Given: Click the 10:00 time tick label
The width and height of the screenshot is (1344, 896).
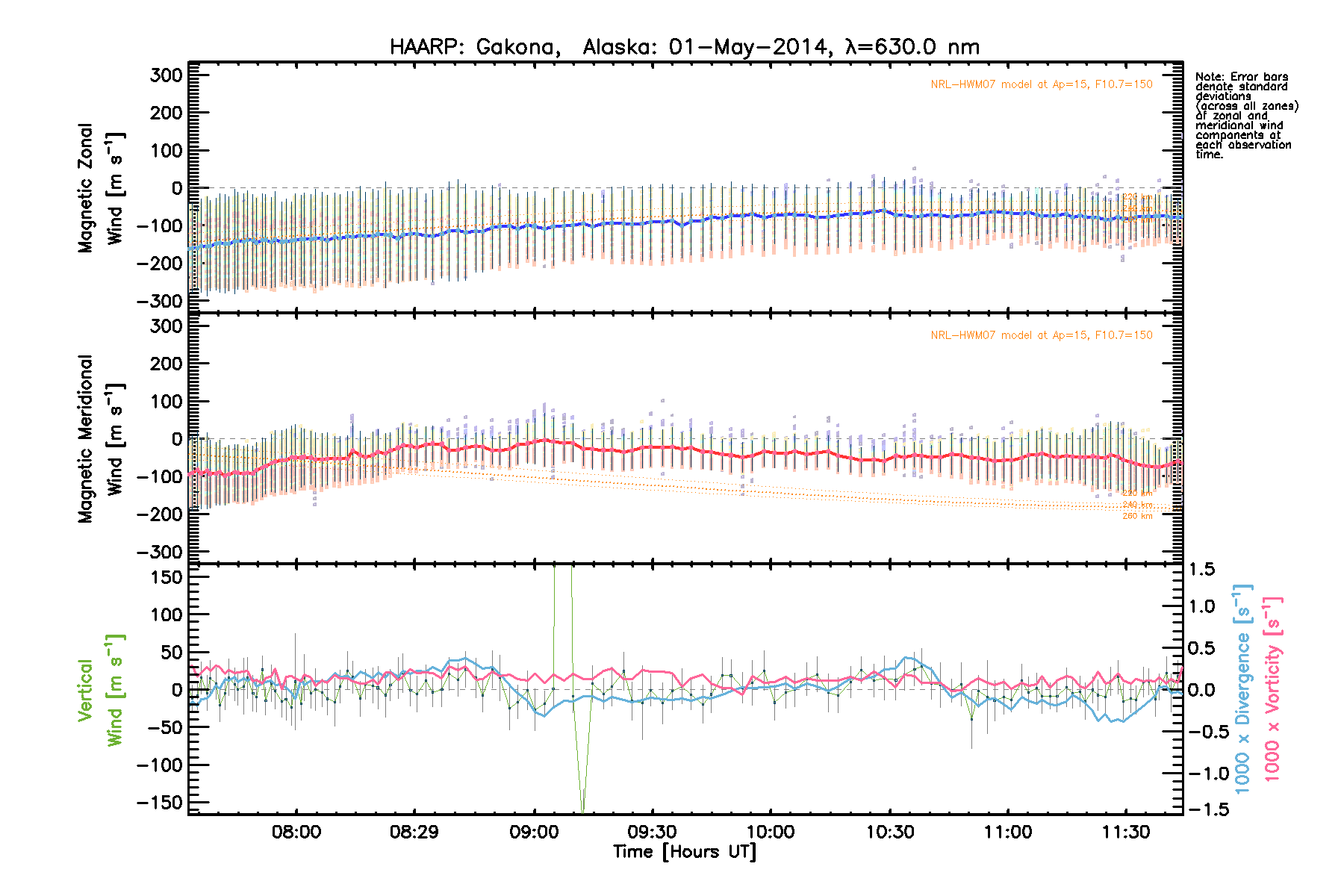Looking at the screenshot, I should [771, 832].
